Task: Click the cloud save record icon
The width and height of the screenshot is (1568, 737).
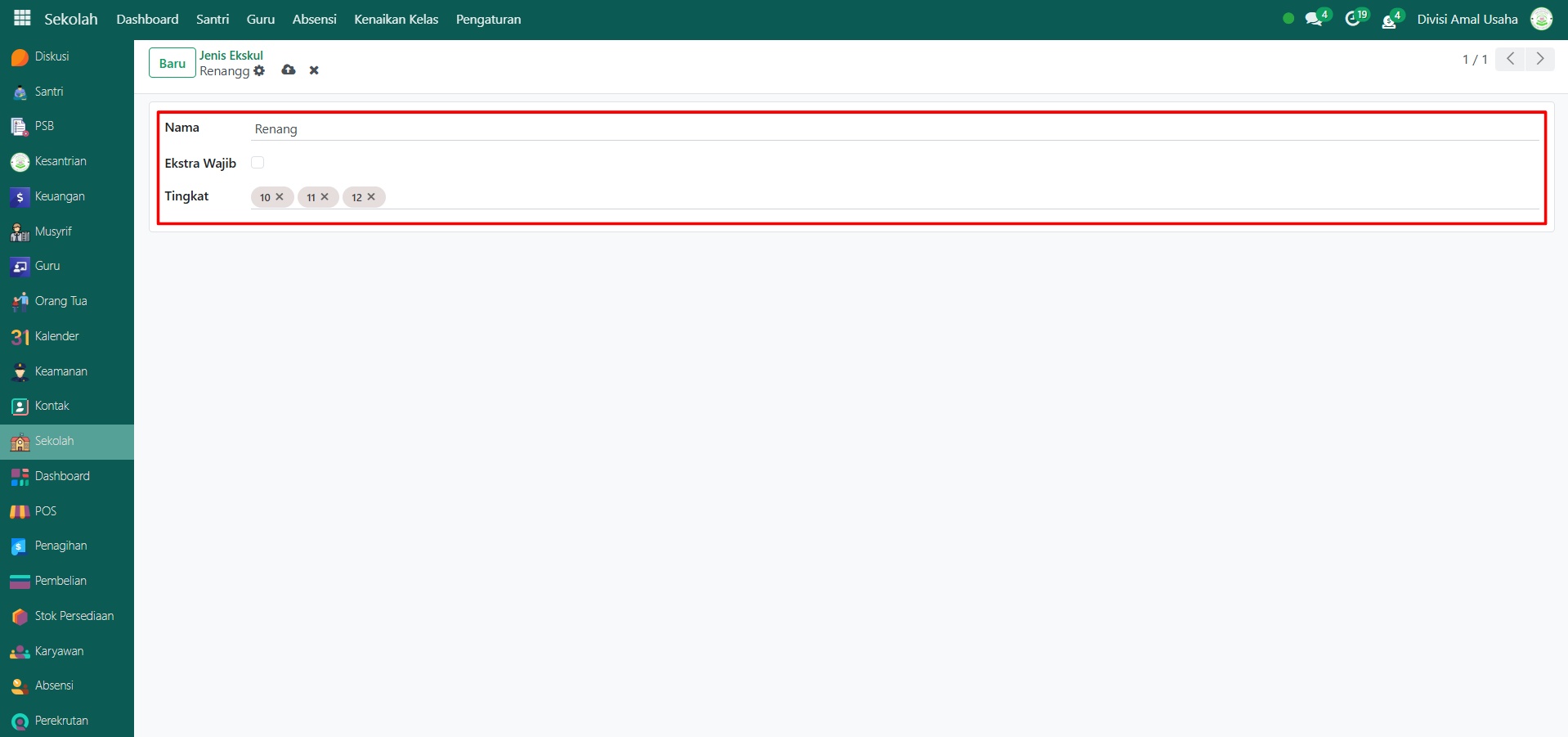Action: pyautogui.click(x=289, y=70)
